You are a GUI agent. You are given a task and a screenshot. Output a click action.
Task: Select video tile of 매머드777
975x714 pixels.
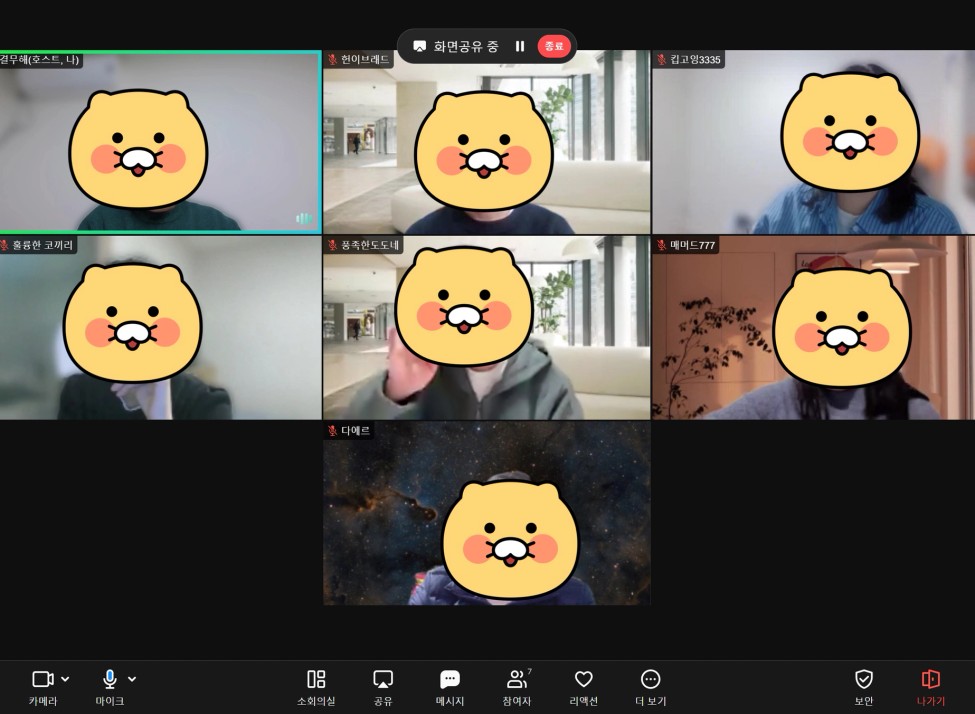pyautogui.click(x=813, y=328)
